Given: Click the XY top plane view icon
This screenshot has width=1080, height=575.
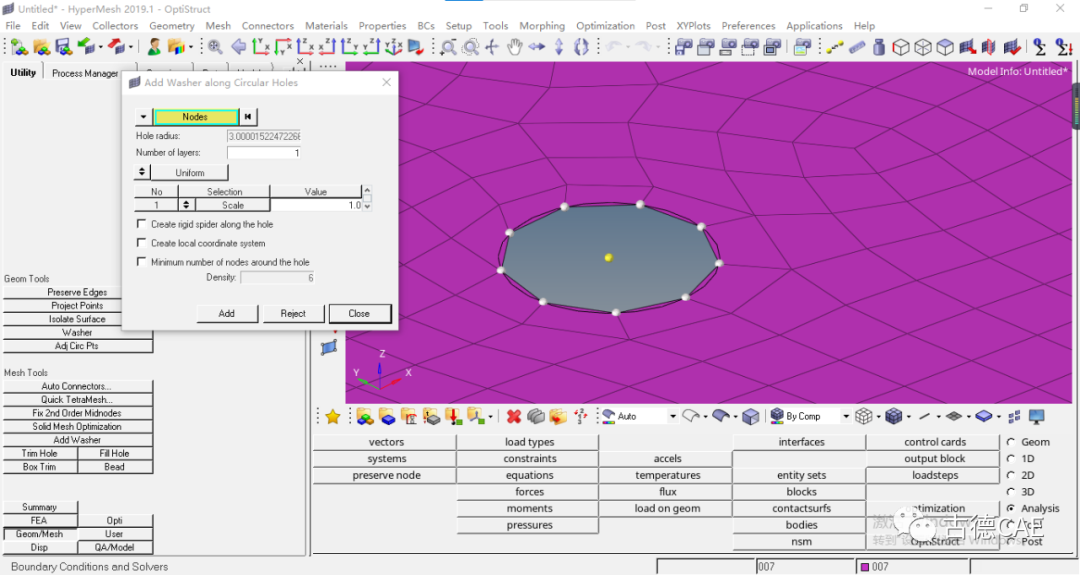Looking at the screenshot, I should (261, 47).
